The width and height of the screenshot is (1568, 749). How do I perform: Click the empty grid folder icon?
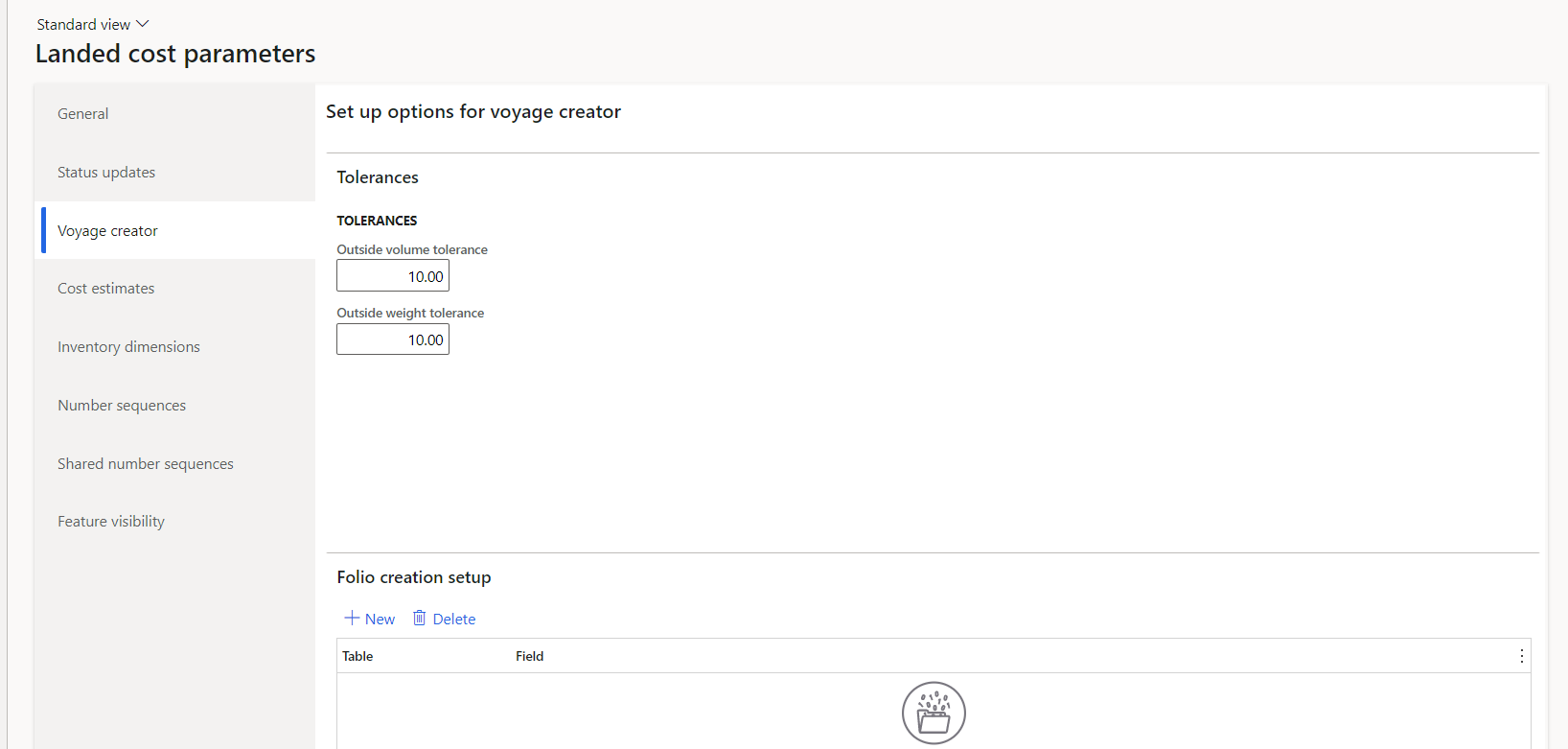point(934,714)
